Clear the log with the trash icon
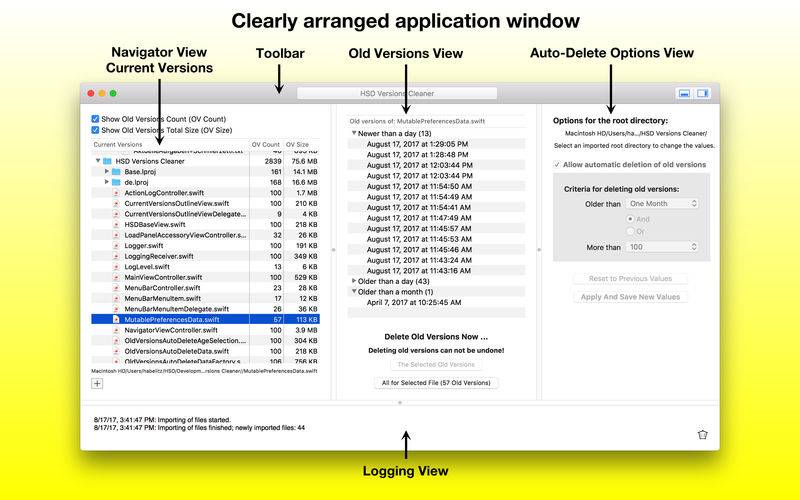This screenshot has width=800, height=500. pos(703,435)
